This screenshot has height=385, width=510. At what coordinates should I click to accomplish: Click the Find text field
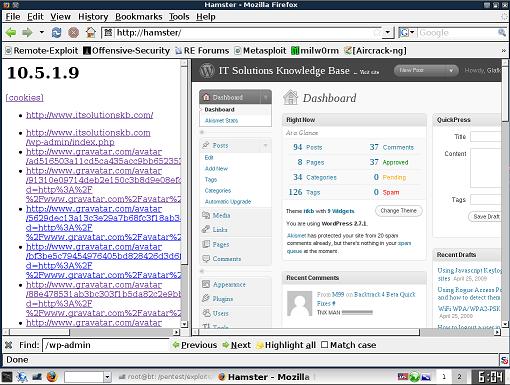click(x=106, y=345)
